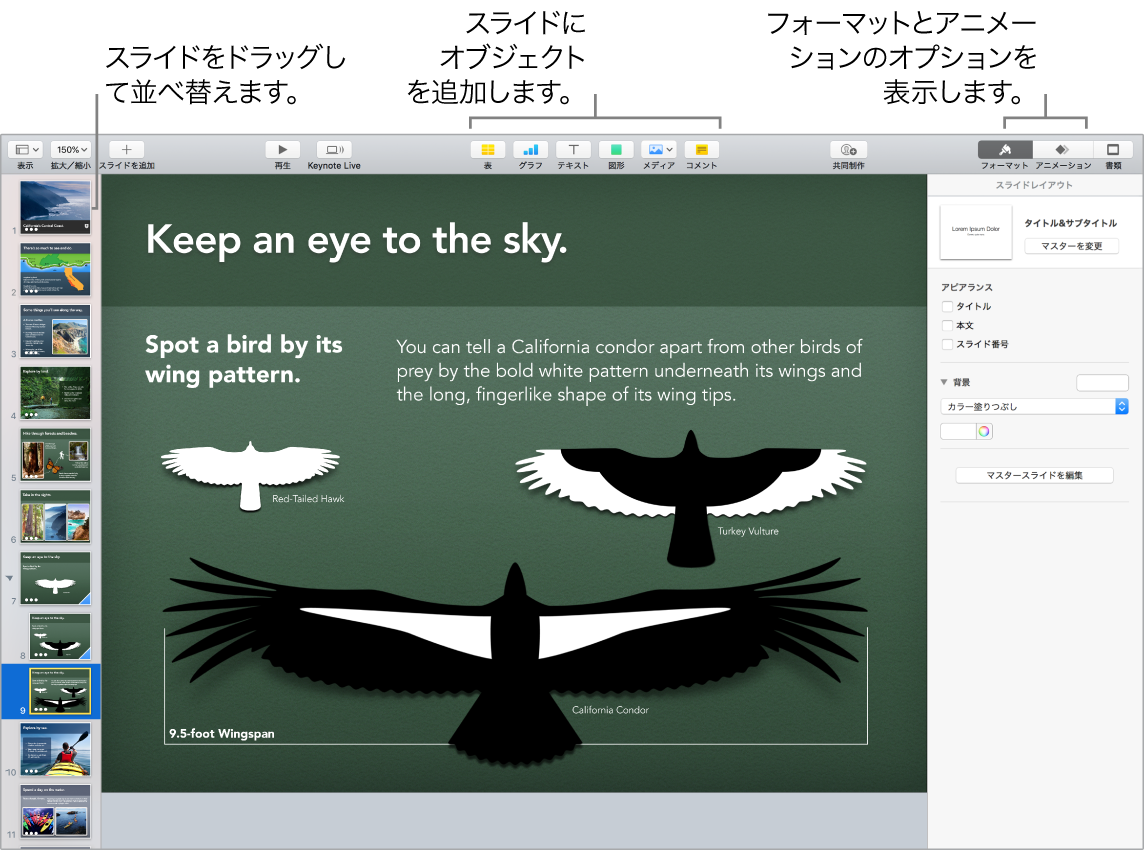Viewport: 1144px width, 851px height.
Task: Insert a text box via テキスト icon
Action: (573, 150)
